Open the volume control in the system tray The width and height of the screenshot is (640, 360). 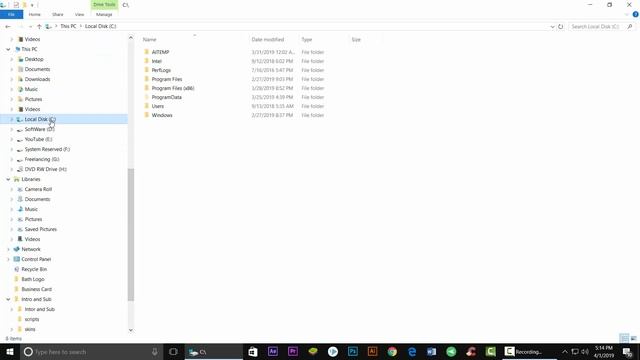click(x=585, y=351)
